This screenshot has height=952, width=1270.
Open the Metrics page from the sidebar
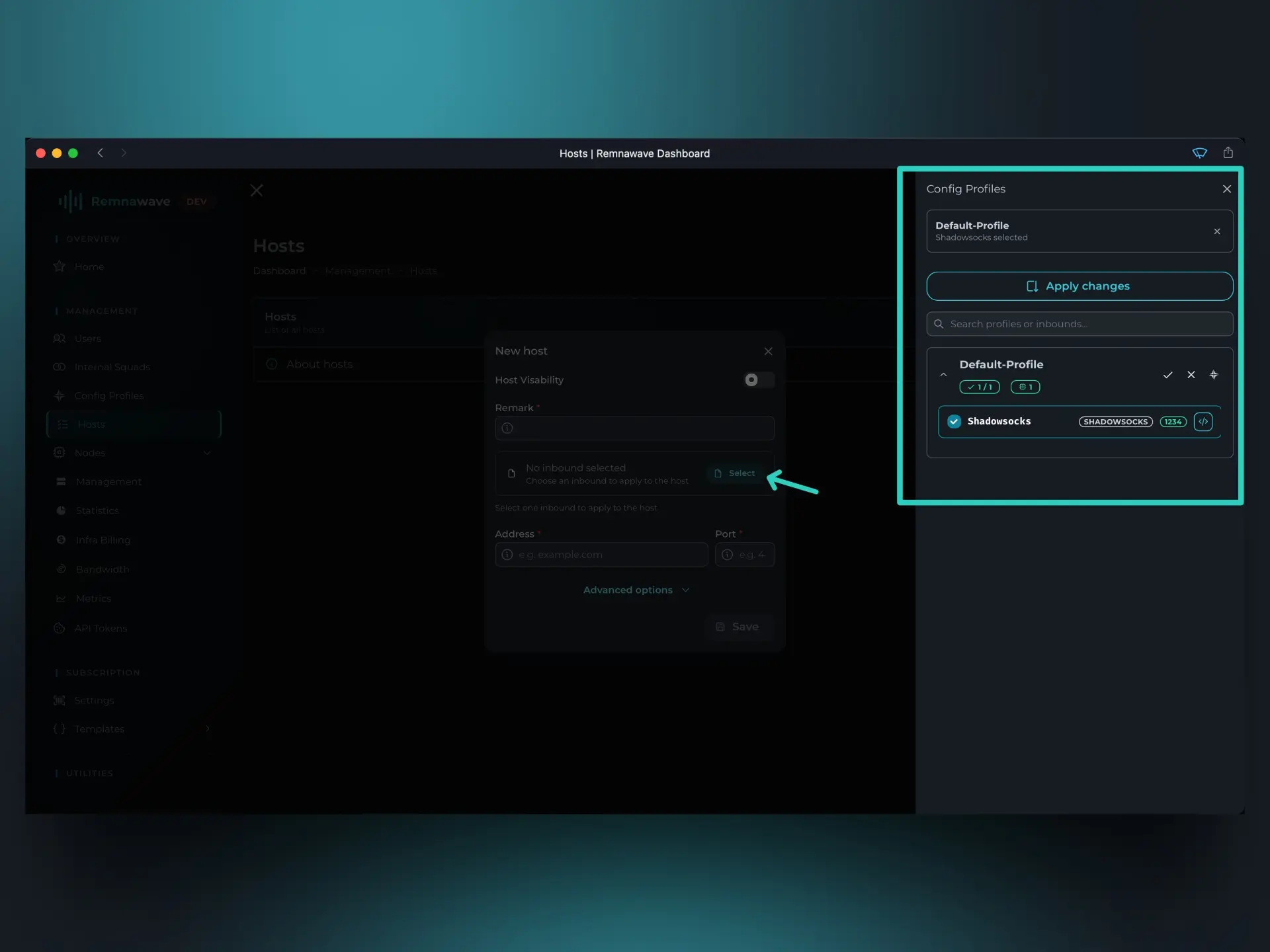tap(93, 598)
